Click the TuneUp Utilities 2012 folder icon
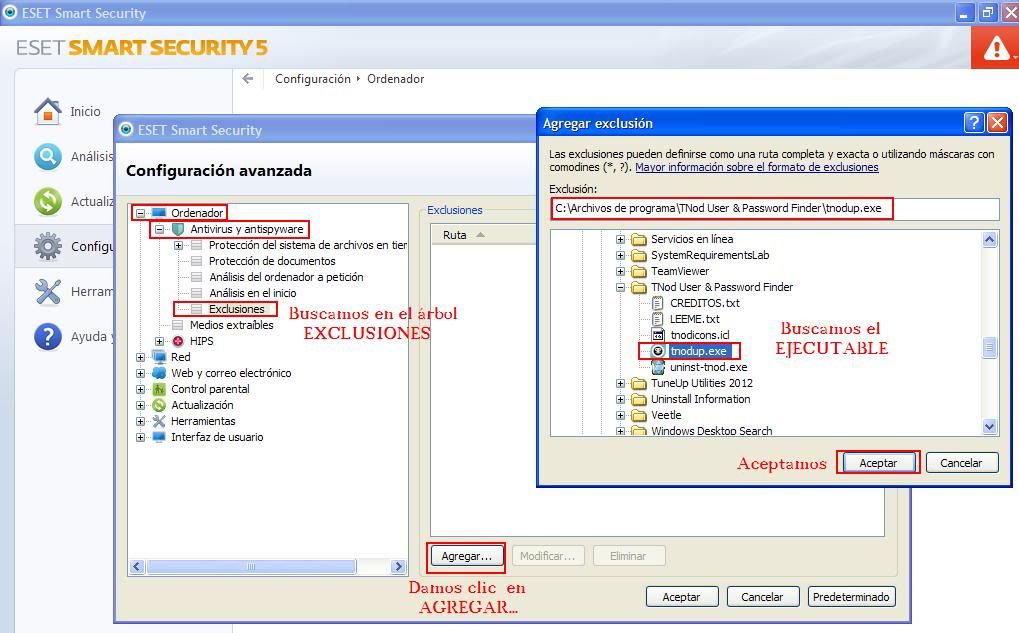1019x633 pixels. tap(639, 383)
